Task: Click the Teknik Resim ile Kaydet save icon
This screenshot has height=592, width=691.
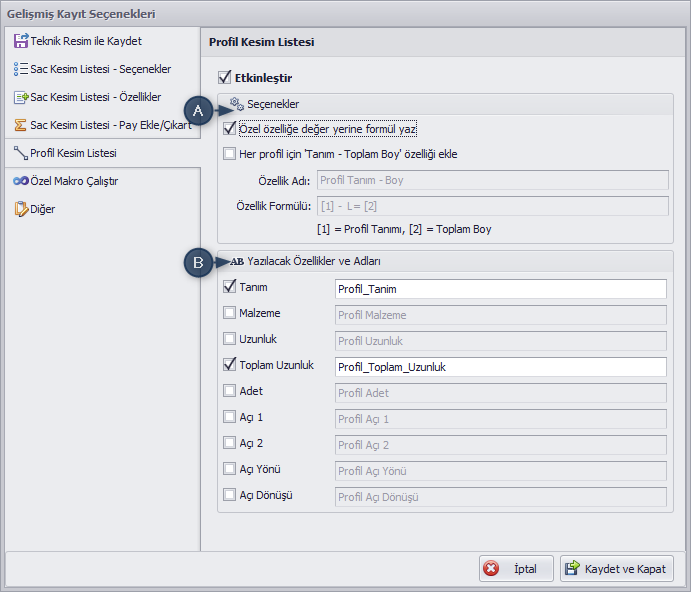Action: (x=21, y=41)
